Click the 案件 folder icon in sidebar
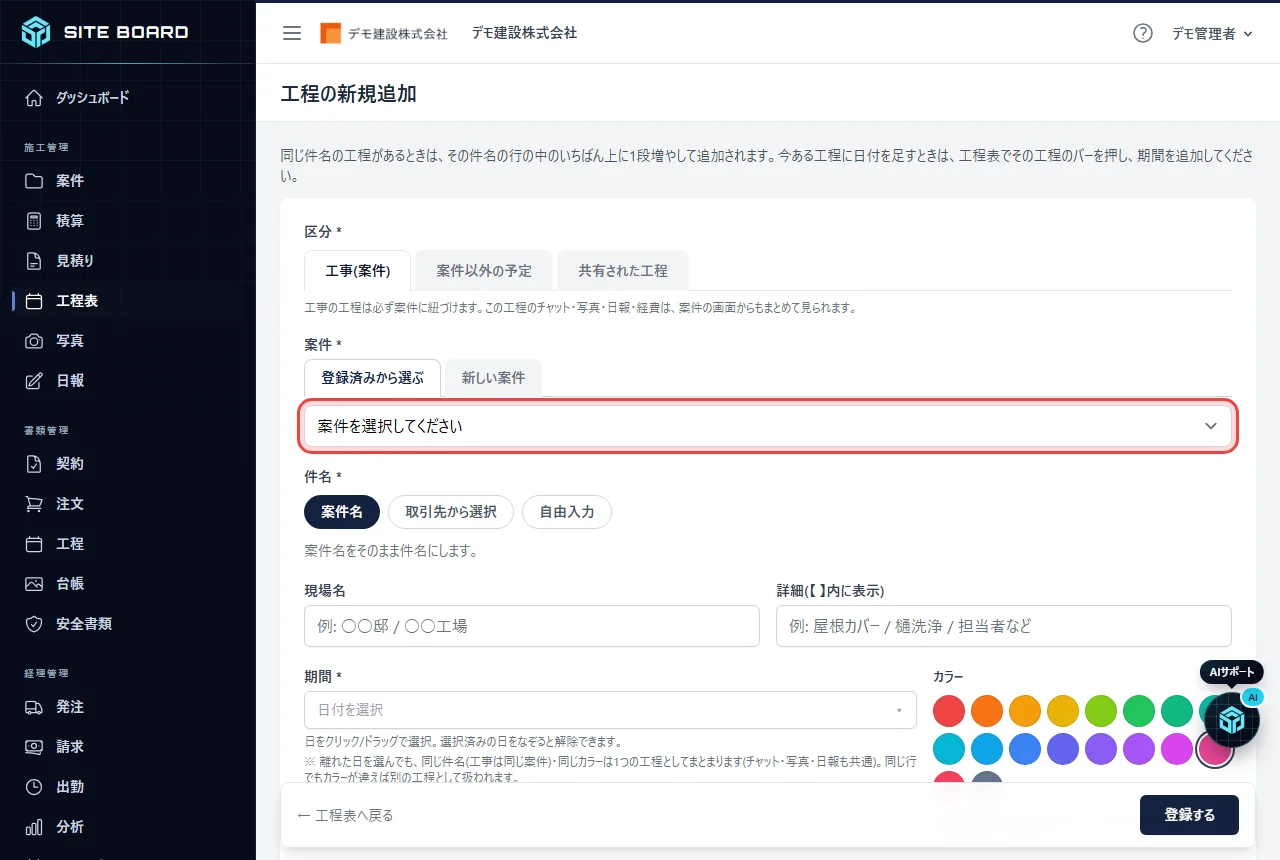Image resolution: width=1280 pixels, height=860 pixels. [x=34, y=181]
